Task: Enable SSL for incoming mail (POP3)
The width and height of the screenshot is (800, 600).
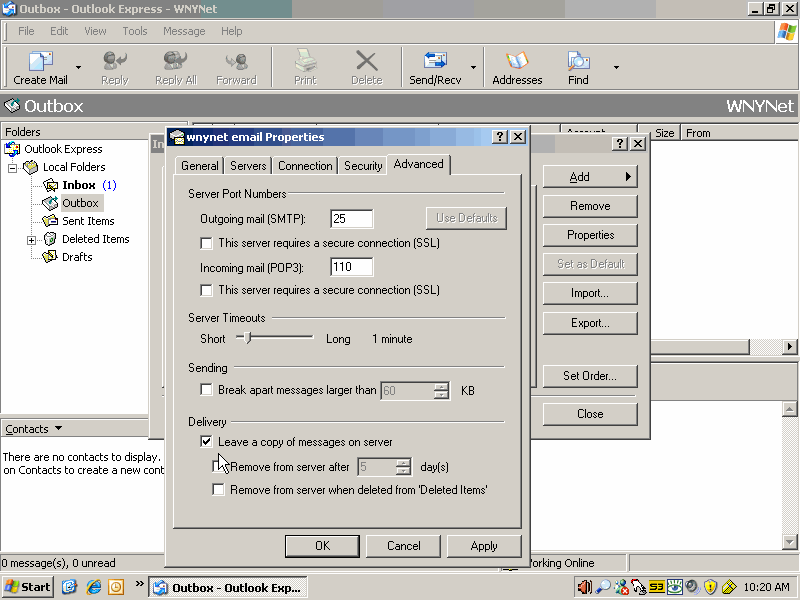Action: (207, 290)
